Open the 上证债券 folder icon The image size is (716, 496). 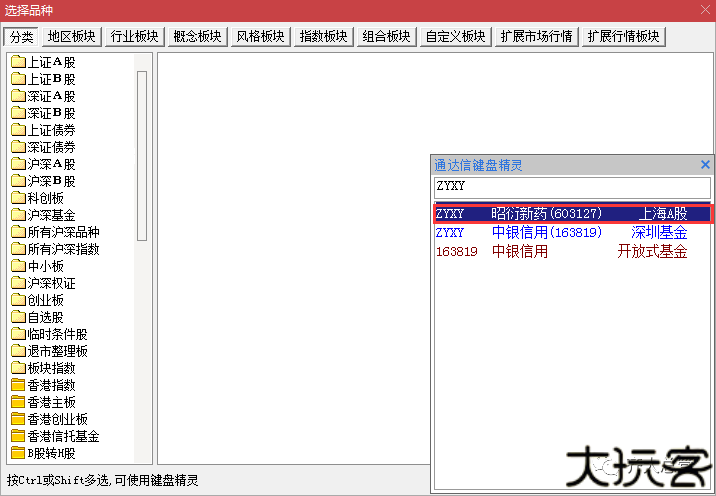(x=18, y=130)
